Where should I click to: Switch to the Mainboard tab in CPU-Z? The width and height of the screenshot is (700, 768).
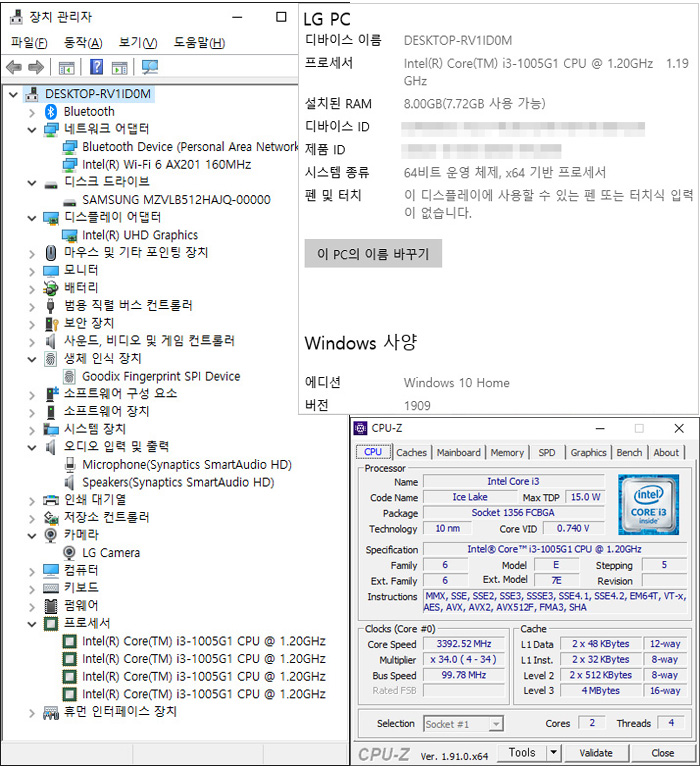click(x=459, y=453)
